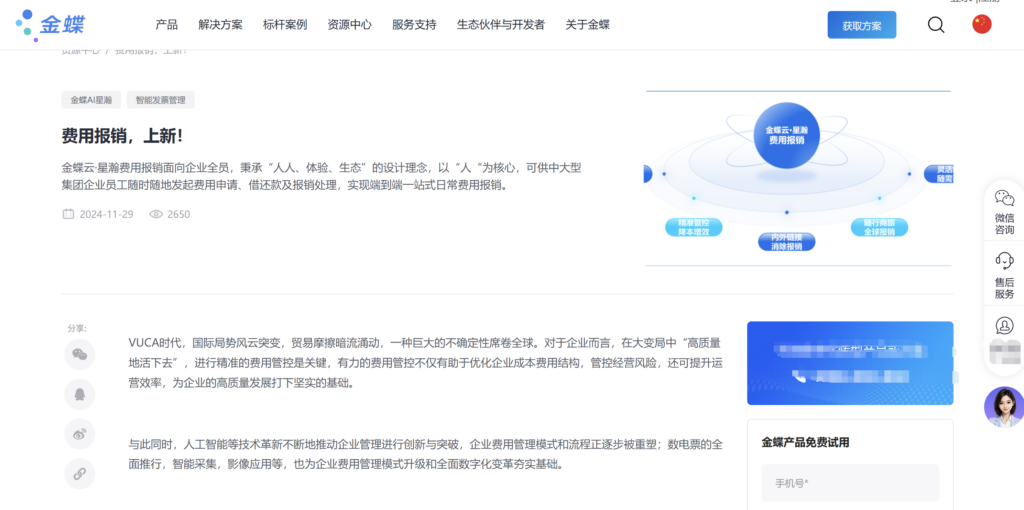
Task: Open the 解决方案 menu
Action: (x=220, y=25)
